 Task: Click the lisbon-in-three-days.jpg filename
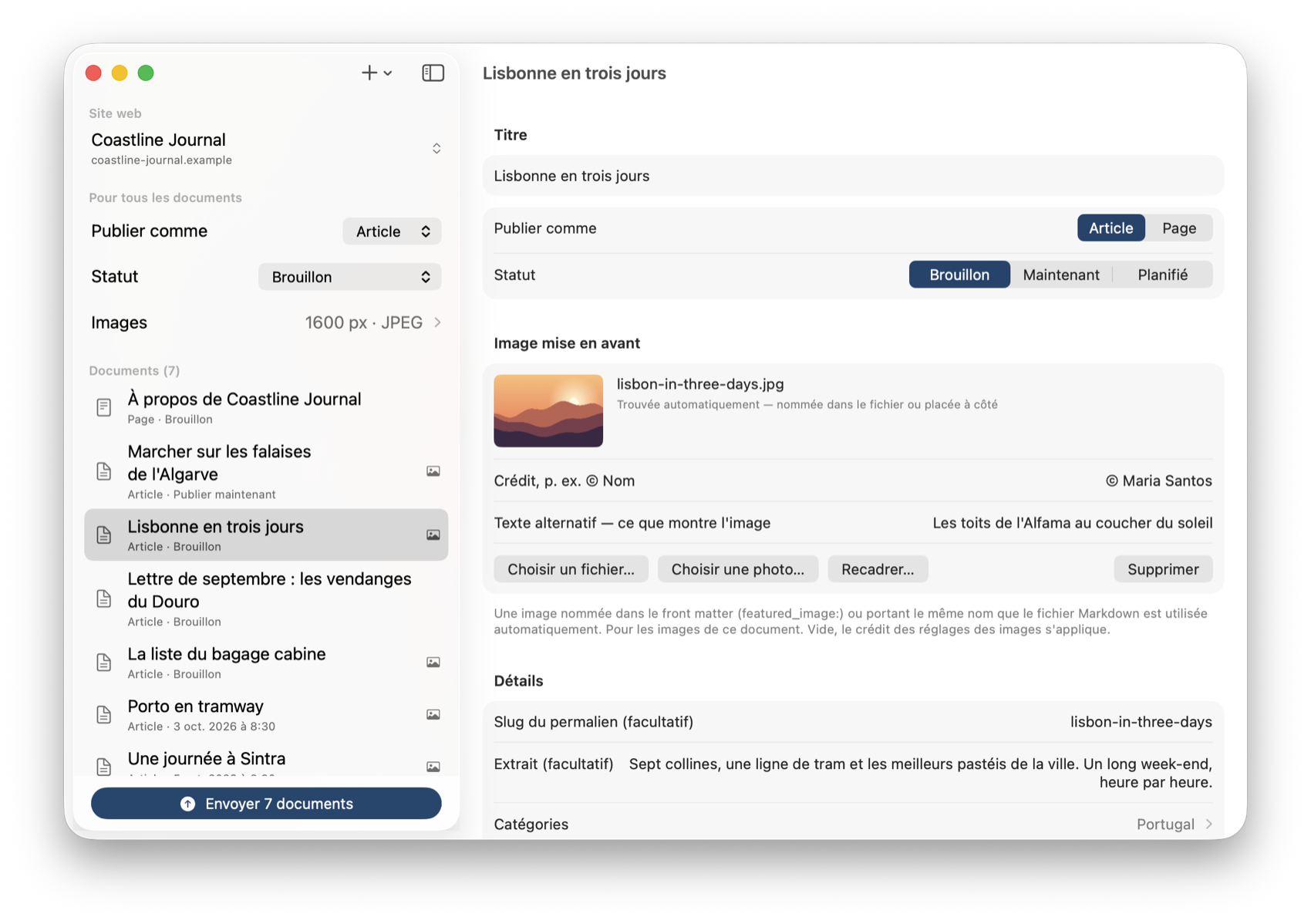(700, 384)
